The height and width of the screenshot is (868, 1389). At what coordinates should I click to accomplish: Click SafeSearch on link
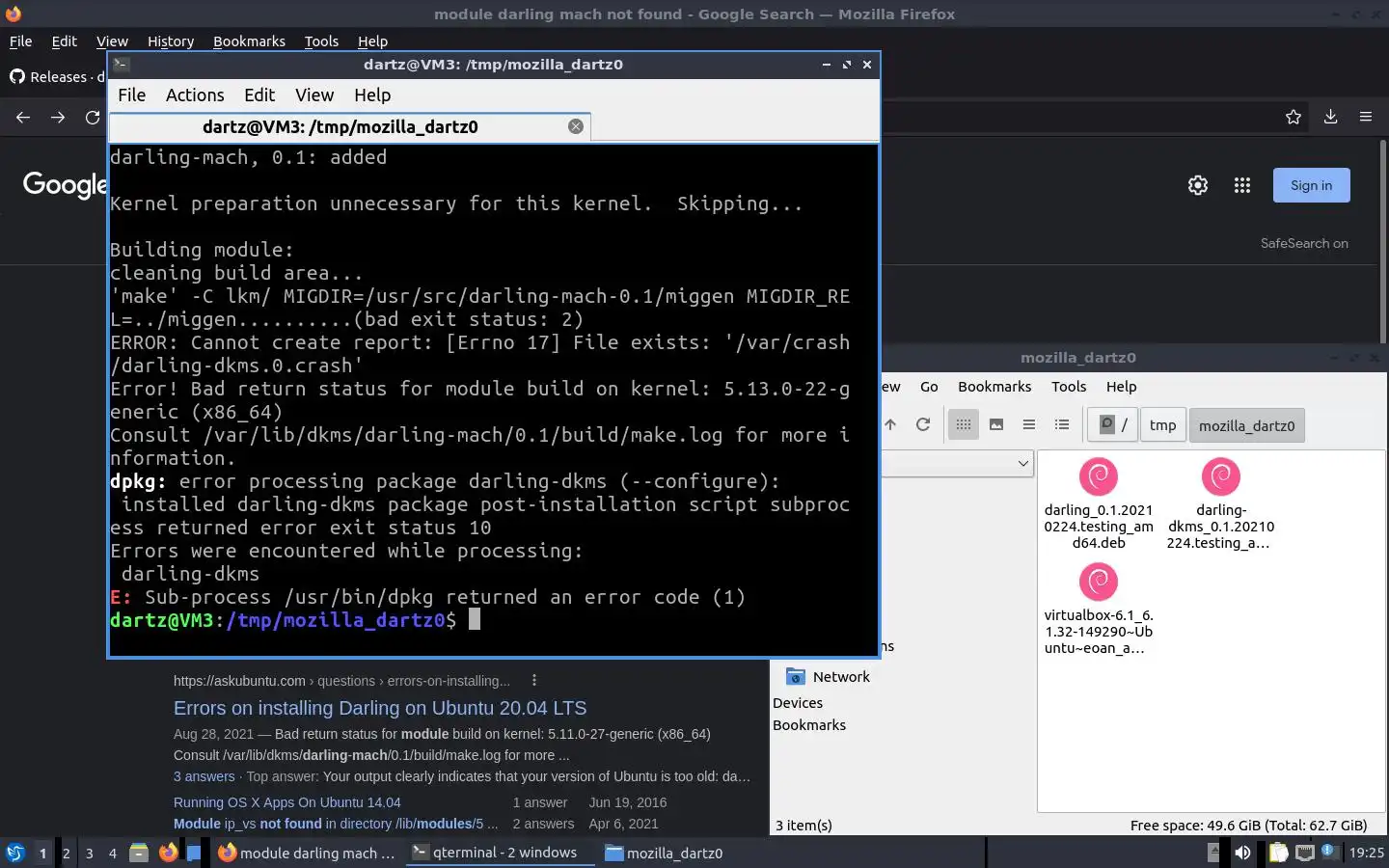coord(1304,243)
